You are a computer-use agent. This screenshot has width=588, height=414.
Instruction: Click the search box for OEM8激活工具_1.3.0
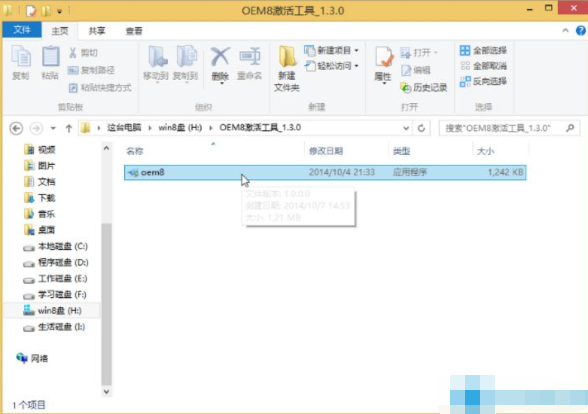click(x=509, y=128)
